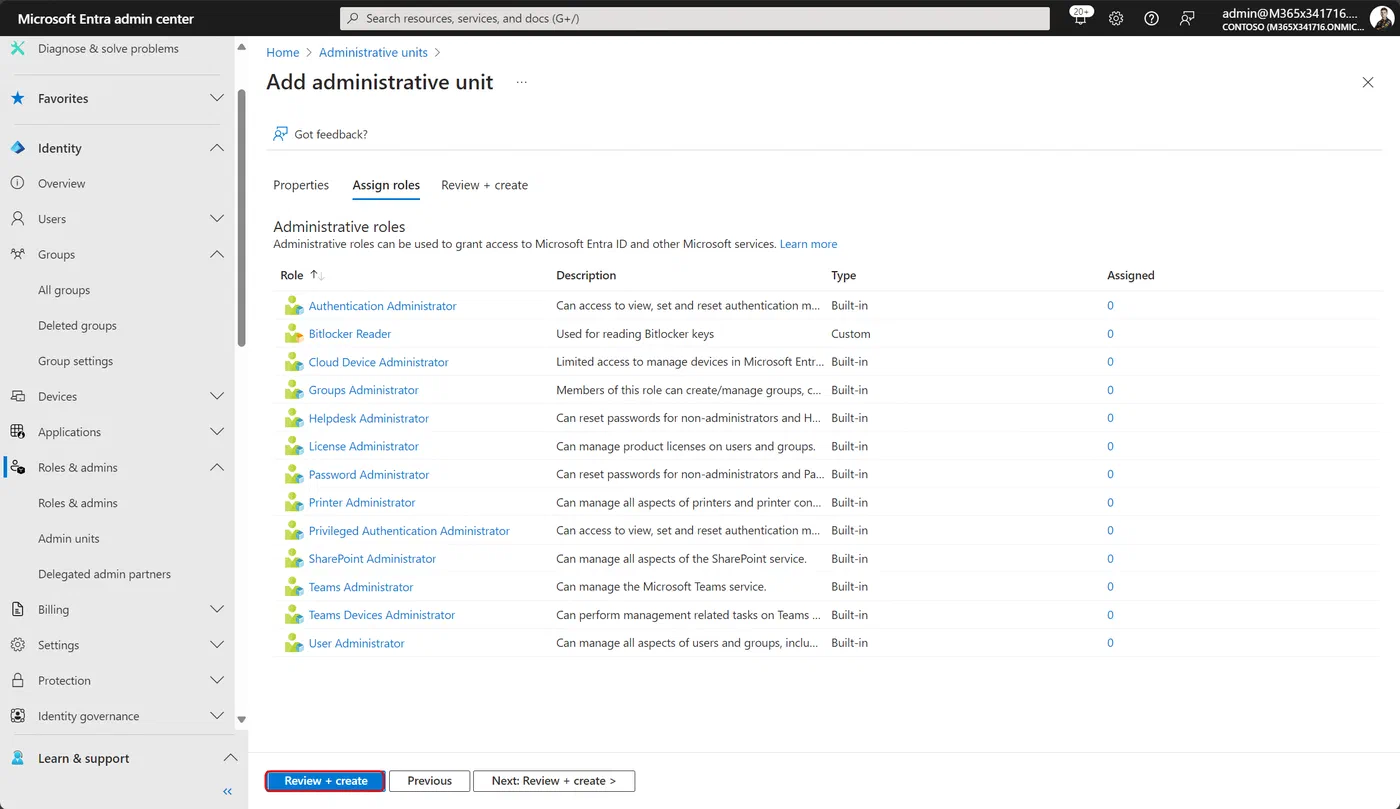Collapse sidebar with double chevron icon

(227, 791)
